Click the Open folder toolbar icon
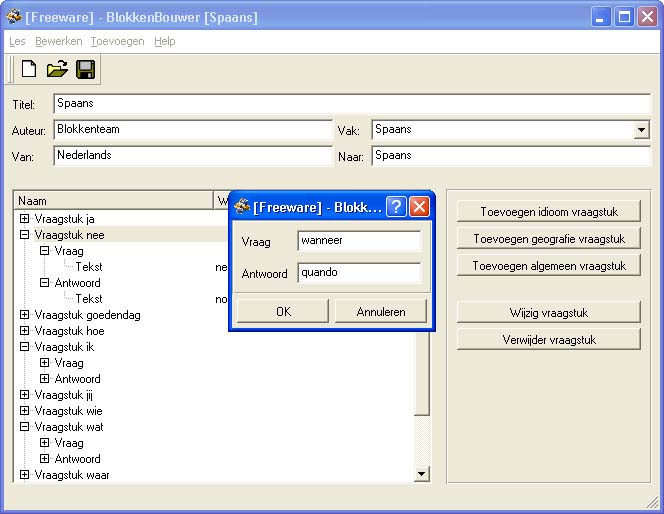Image resolution: width=664 pixels, height=514 pixels. coord(57,69)
